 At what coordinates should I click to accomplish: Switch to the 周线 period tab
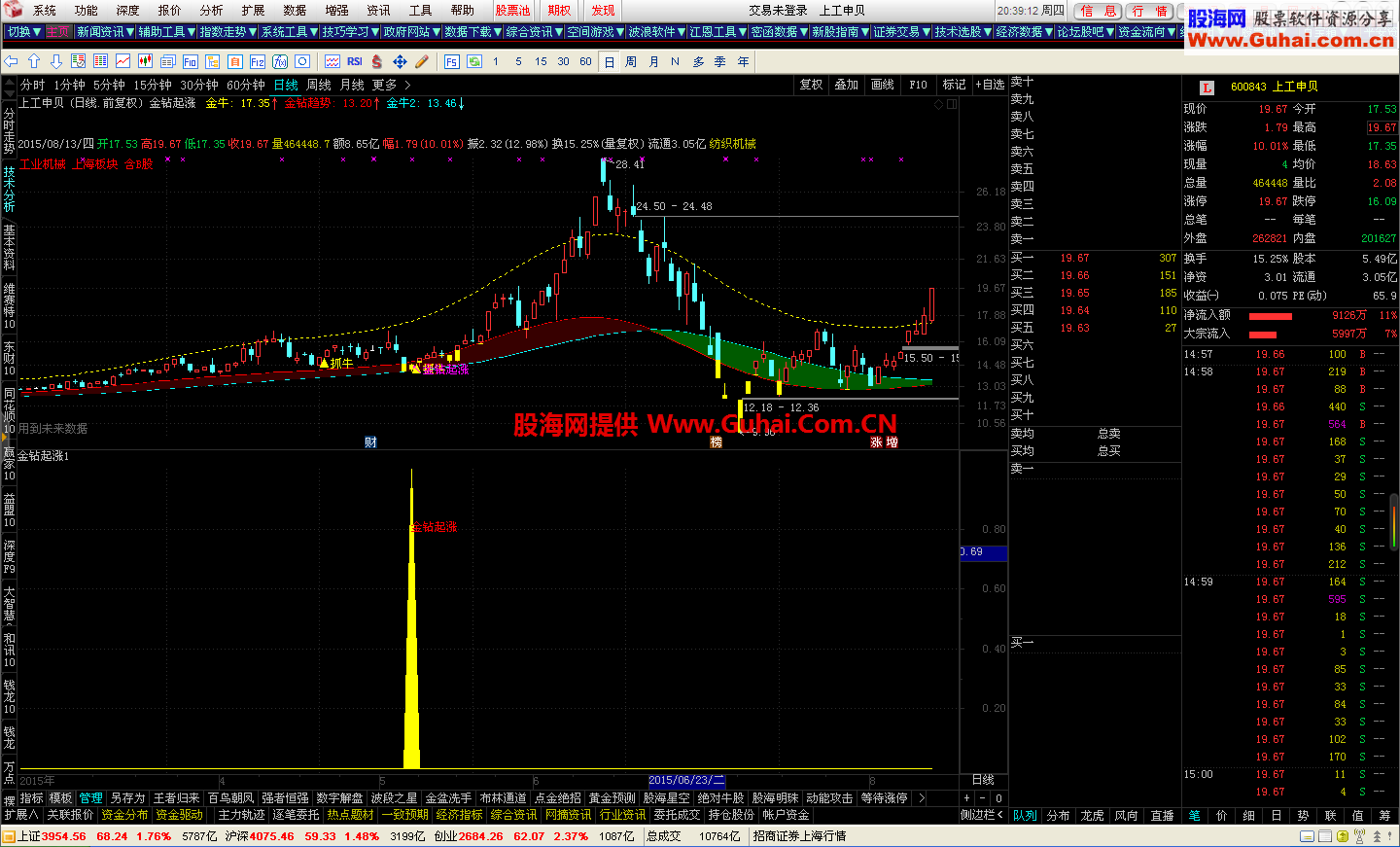[319, 85]
